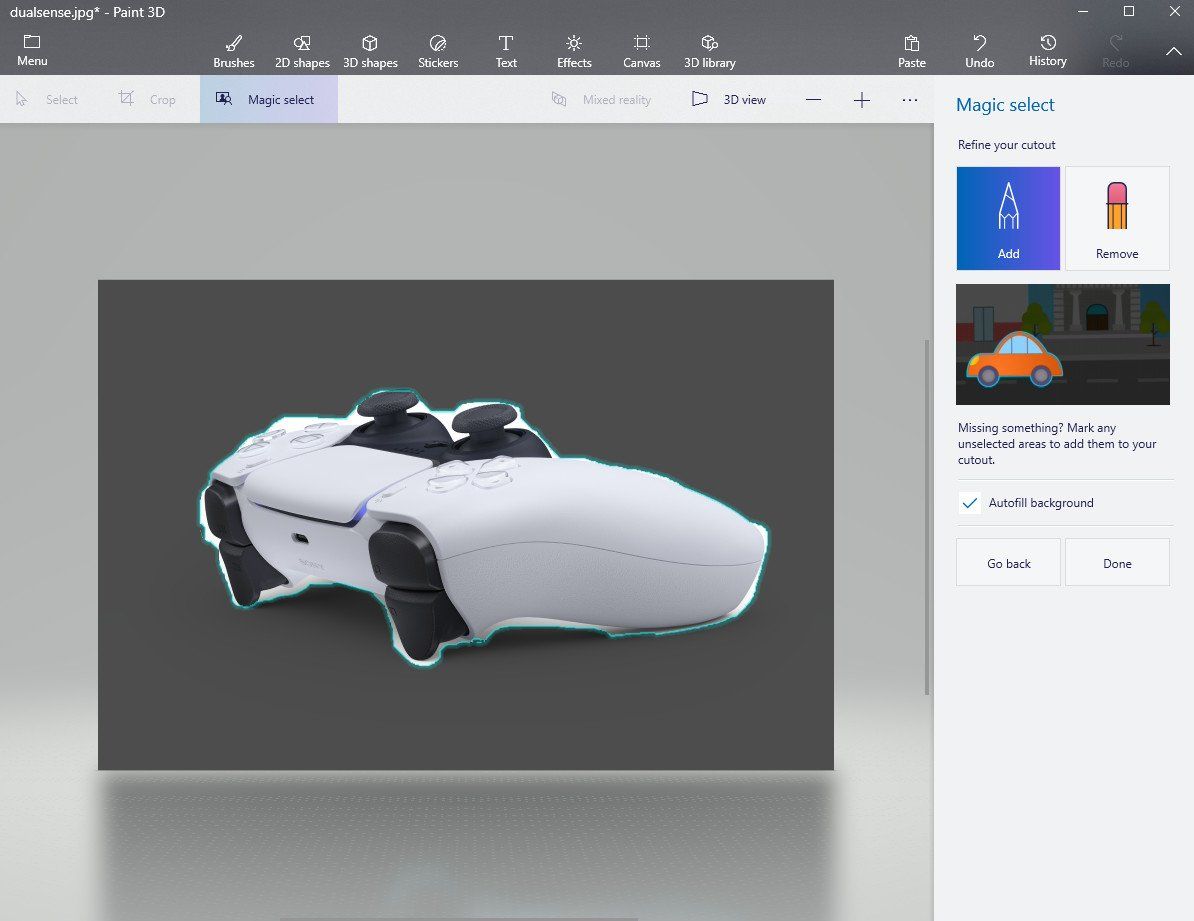Image resolution: width=1194 pixels, height=921 pixels.
Task: Click the Go back button
Action: point(1008,563)
